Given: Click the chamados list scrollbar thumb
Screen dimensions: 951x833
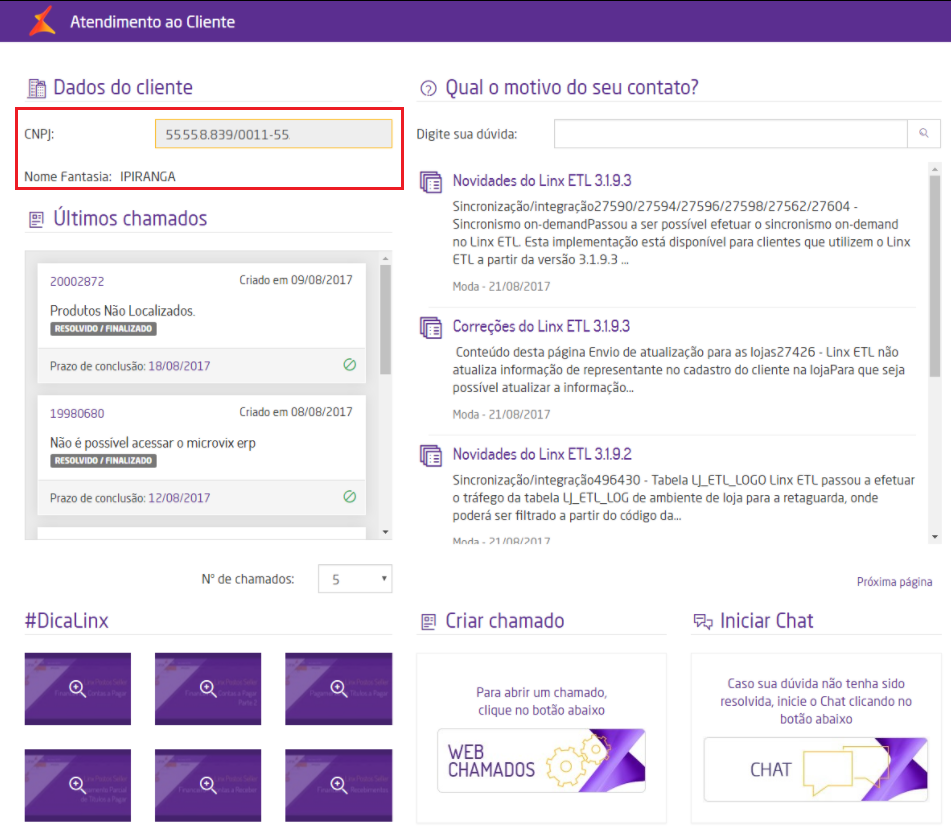Looking at the screenshot, I should (386, 320).
